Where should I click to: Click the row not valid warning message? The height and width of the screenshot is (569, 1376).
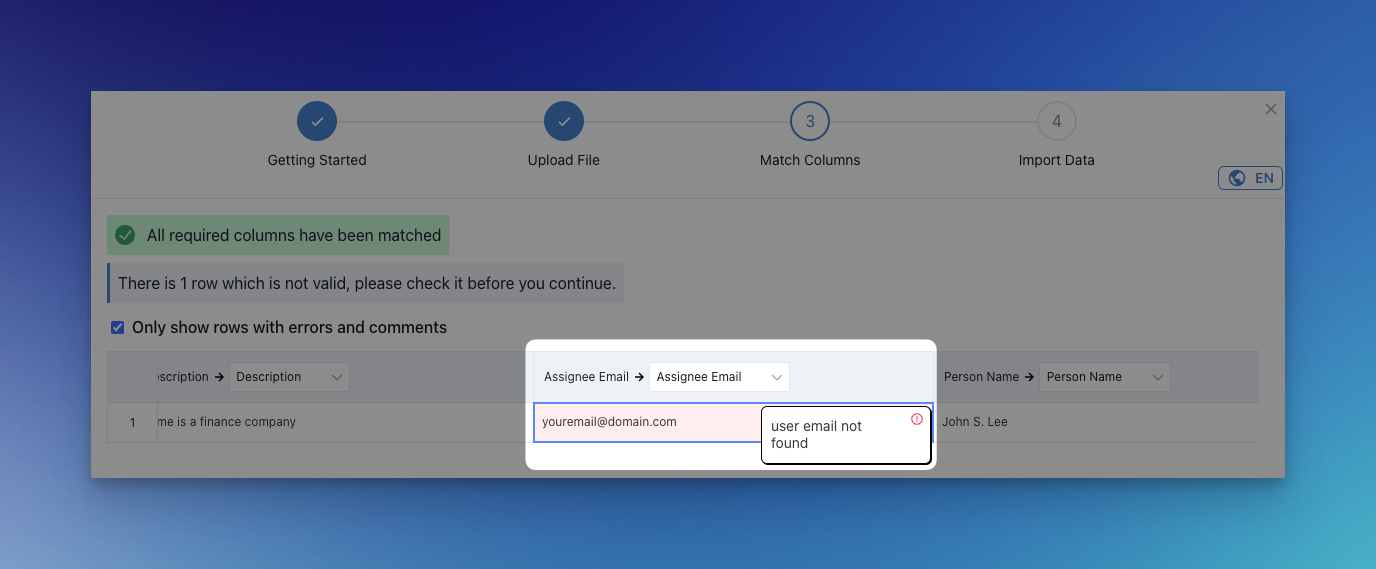tap(366, 283)
